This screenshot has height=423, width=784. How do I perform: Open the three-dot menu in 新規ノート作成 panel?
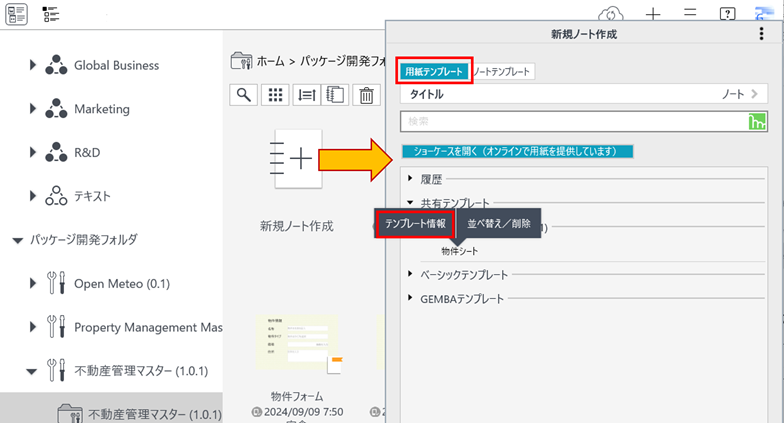761,34
